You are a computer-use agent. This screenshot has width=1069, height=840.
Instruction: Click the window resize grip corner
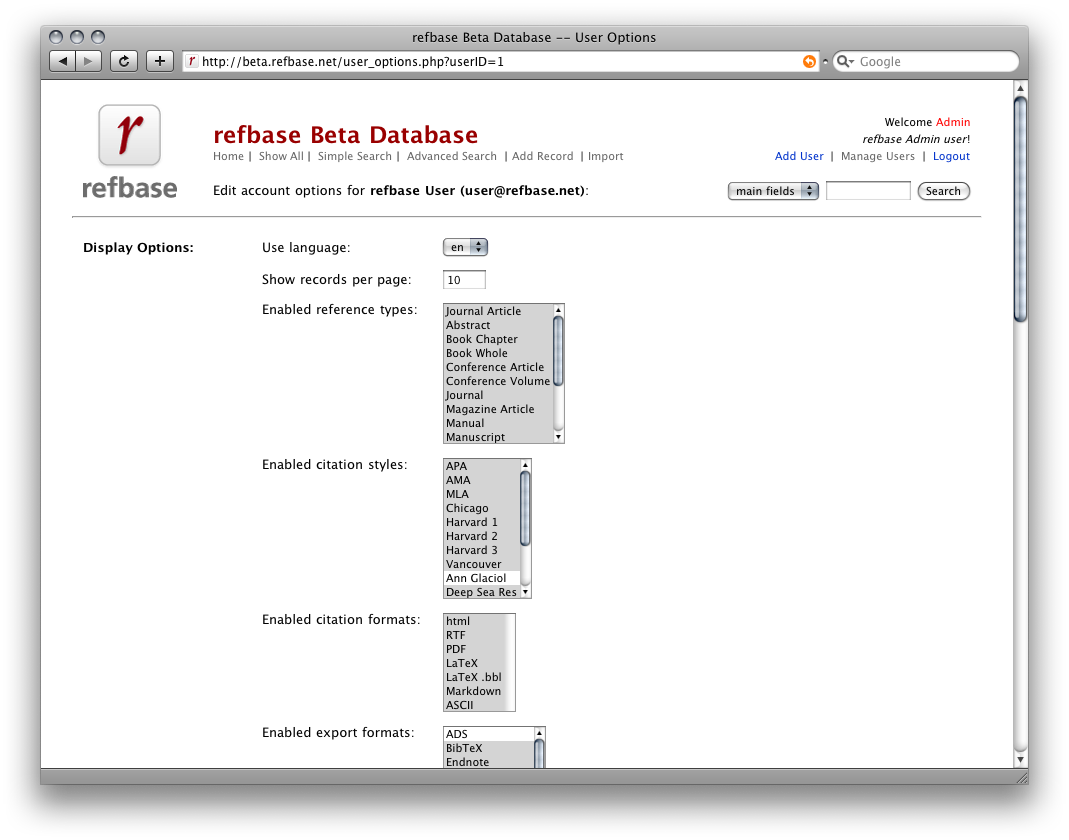tap(1021, 777)
